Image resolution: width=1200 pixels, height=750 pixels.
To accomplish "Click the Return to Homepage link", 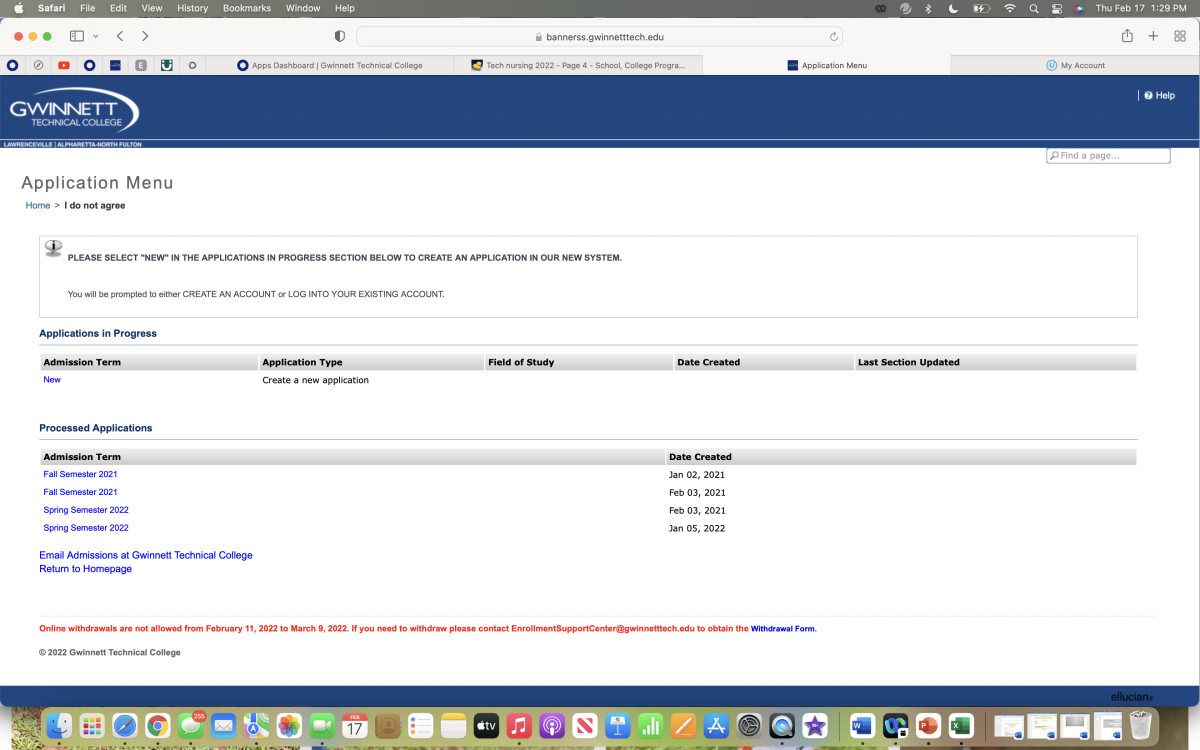I will point(85,569).
